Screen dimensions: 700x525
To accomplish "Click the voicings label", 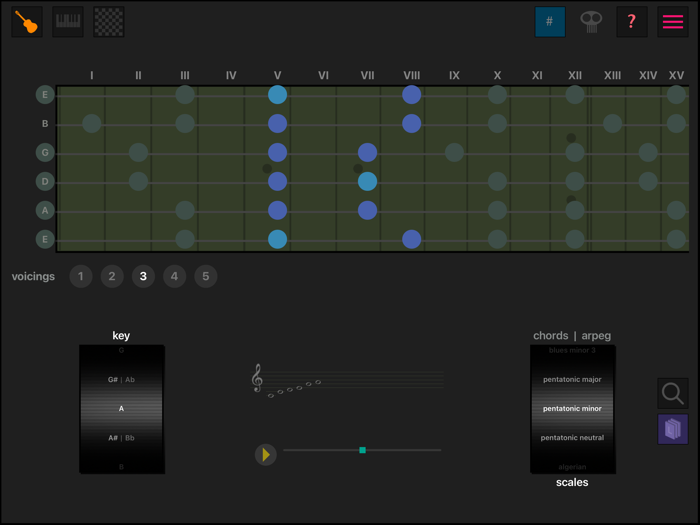I will pyautogui.click(x=33, y=276).
